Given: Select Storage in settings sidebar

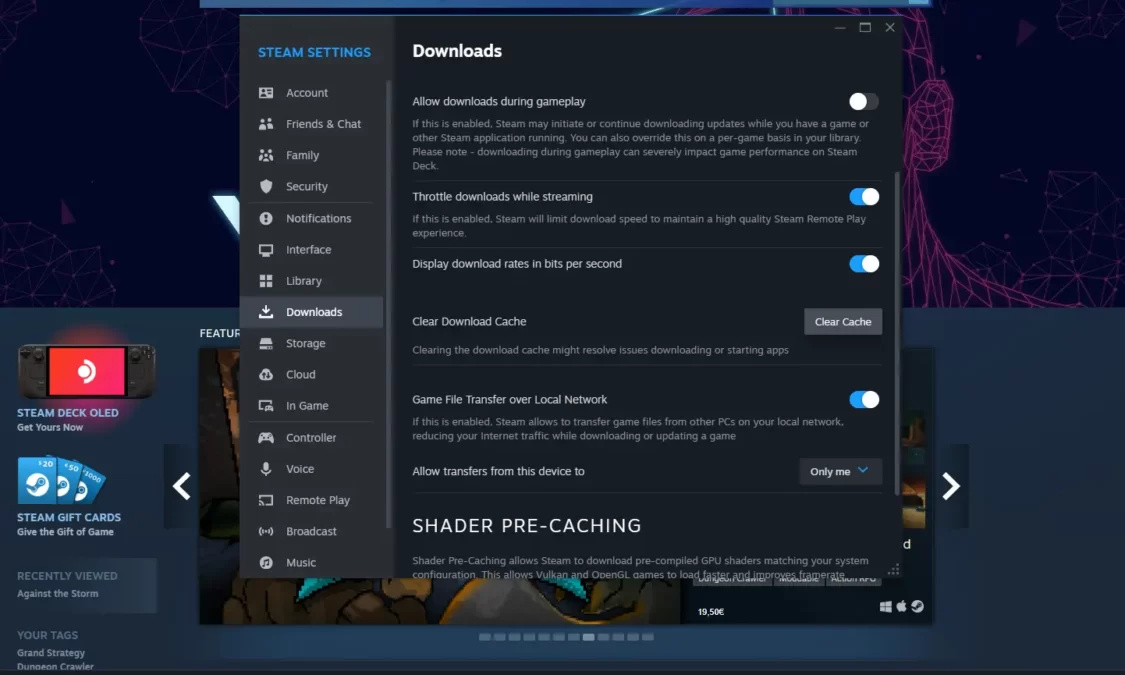Looking at the screenshot, I should point(311,344).
